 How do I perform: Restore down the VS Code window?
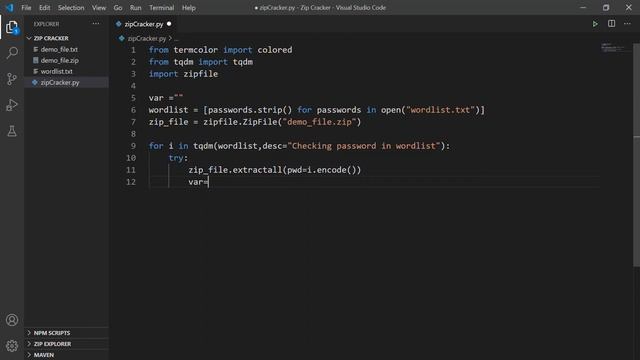pyautogui.click(x=606, y=7)
